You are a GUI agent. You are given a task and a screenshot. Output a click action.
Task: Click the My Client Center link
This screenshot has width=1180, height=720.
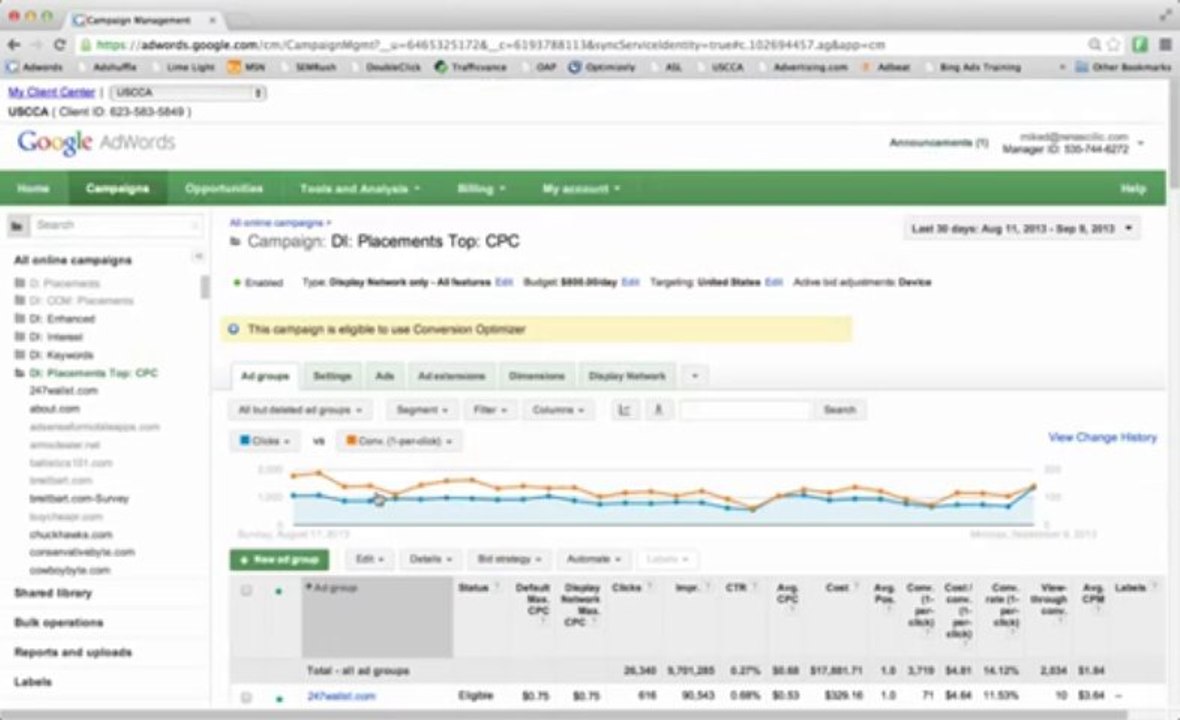pos(51,93)
